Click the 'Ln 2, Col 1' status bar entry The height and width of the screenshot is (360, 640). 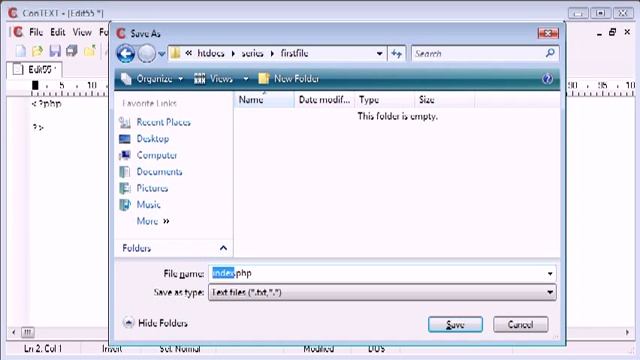point(43,349)
